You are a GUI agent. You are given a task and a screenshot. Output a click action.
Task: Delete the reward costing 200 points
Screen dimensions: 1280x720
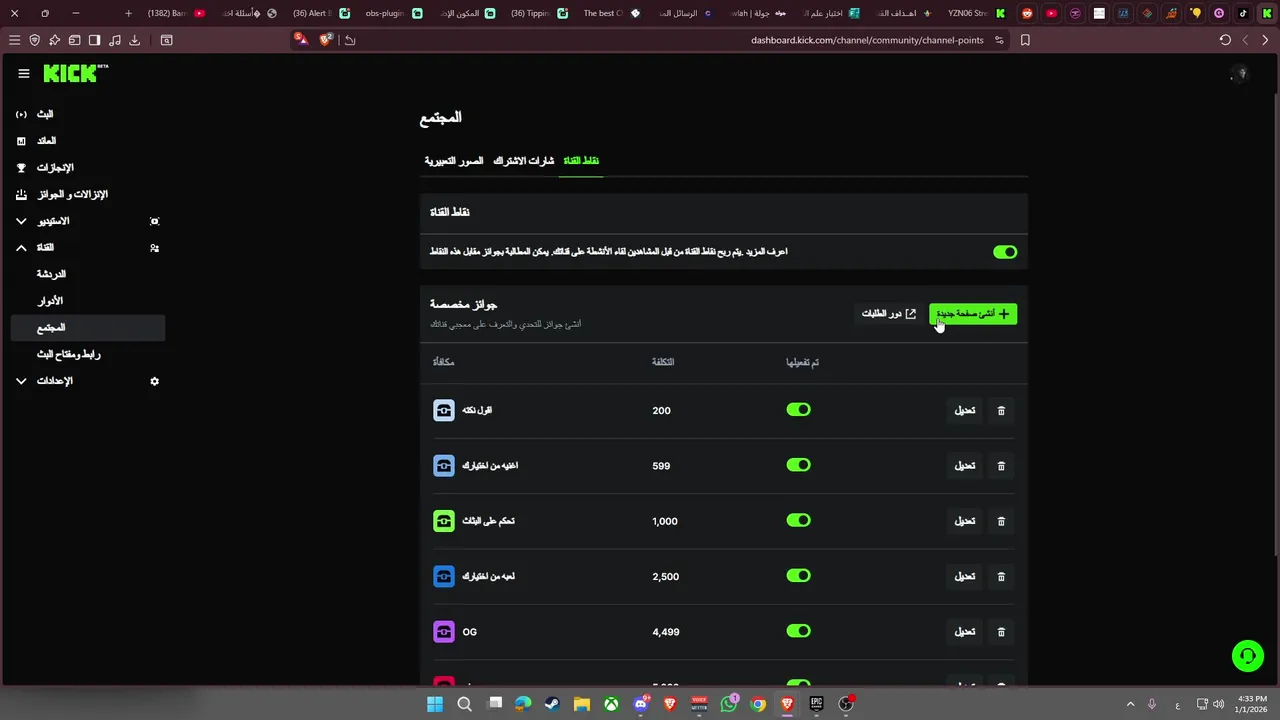click(1001, 410)
